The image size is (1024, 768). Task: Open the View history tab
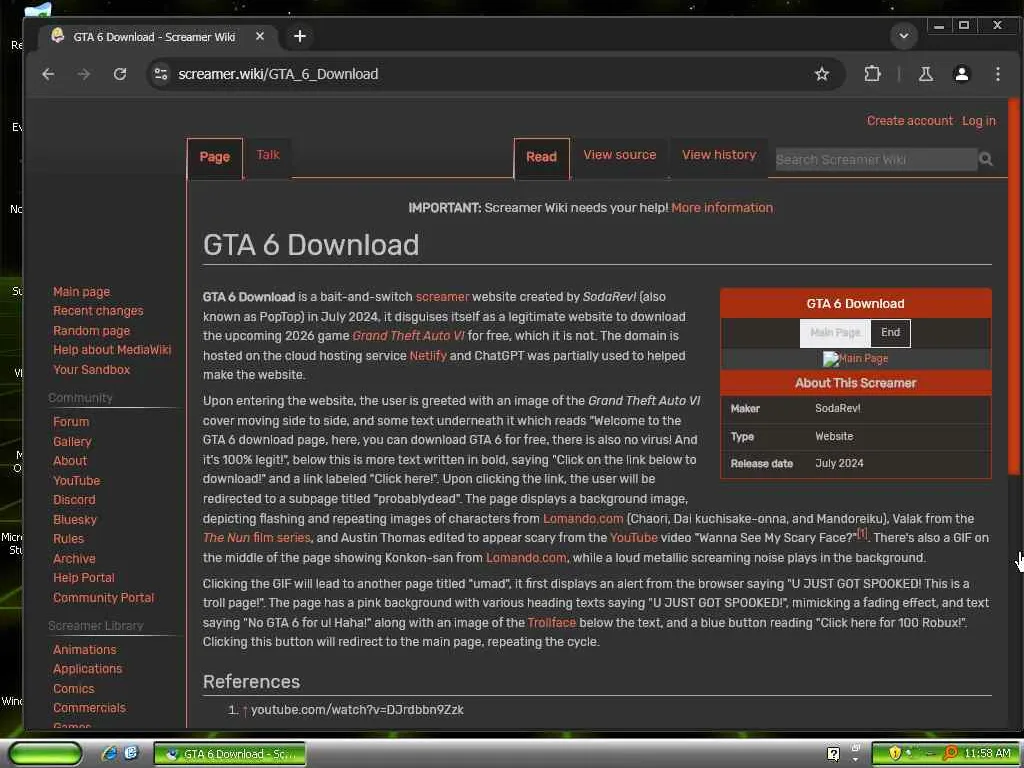click(x=719, y=155)
